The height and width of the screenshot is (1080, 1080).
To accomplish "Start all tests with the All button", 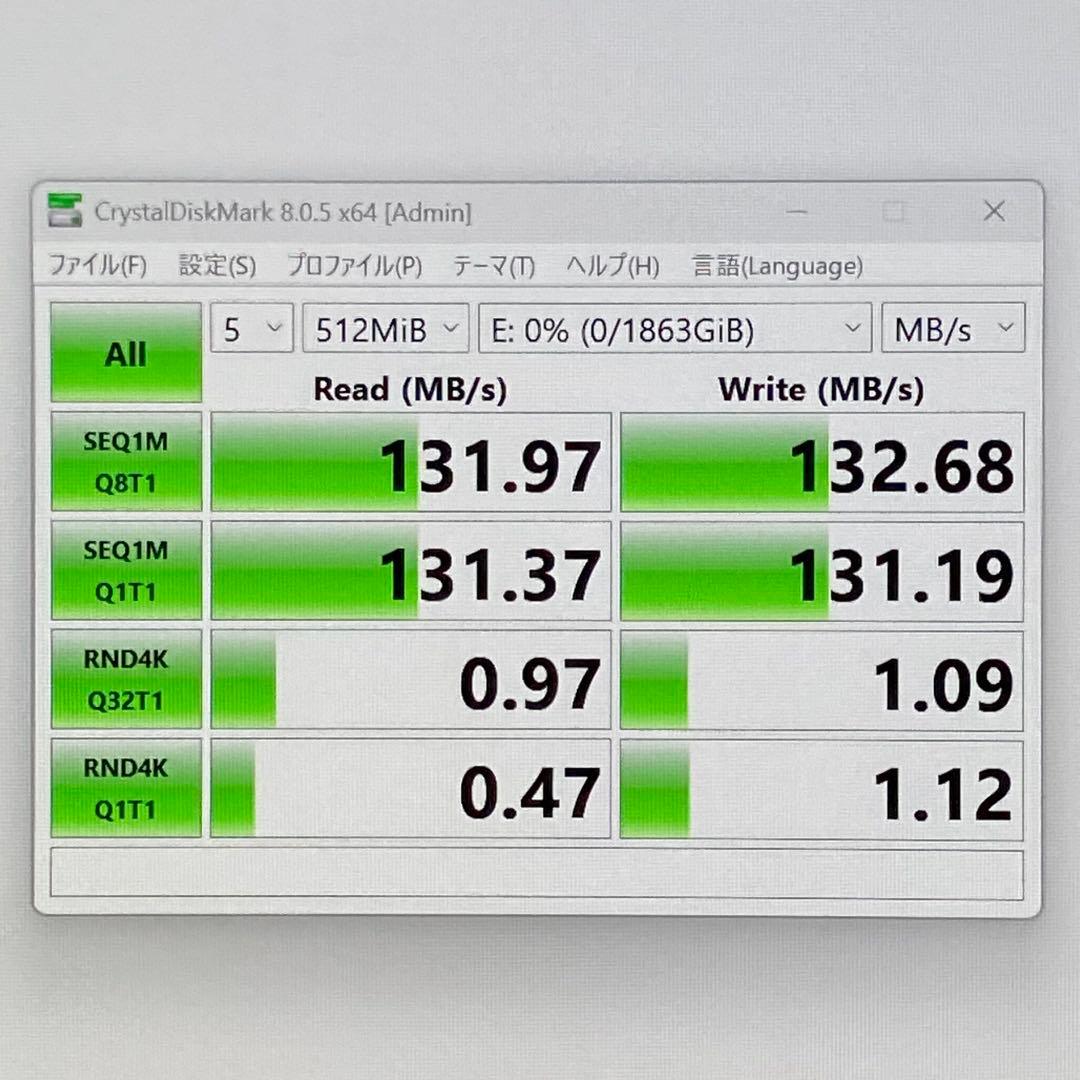I will coord(124,354).
